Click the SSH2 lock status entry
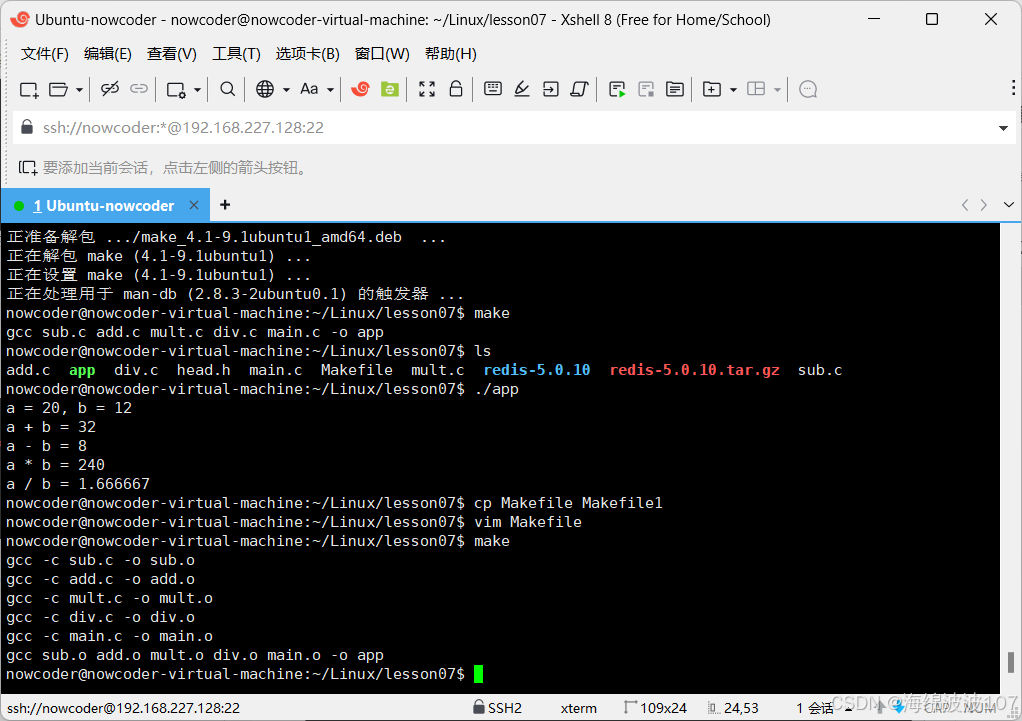 pos(498,708)
